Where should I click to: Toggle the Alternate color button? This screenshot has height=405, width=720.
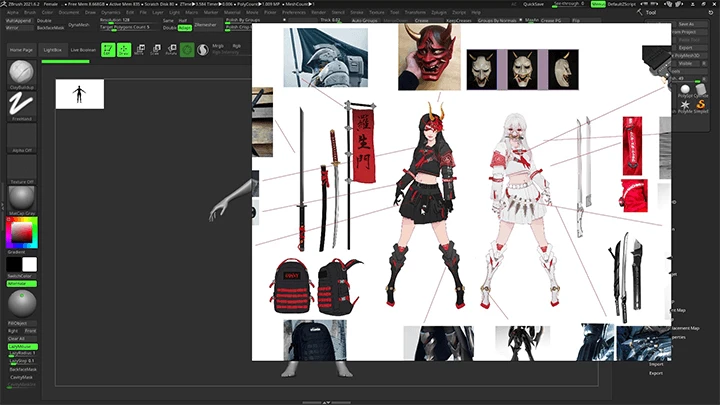pyautogui.click(x=22, y=284)
